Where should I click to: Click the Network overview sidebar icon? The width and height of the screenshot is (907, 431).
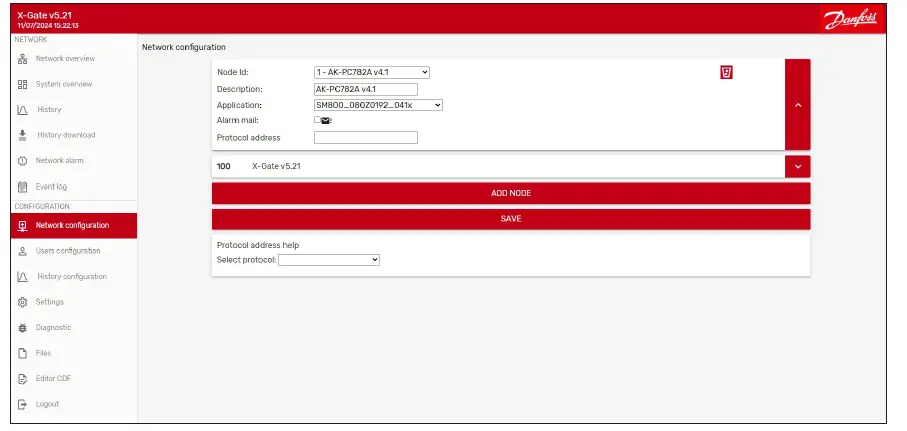[23, 58]
